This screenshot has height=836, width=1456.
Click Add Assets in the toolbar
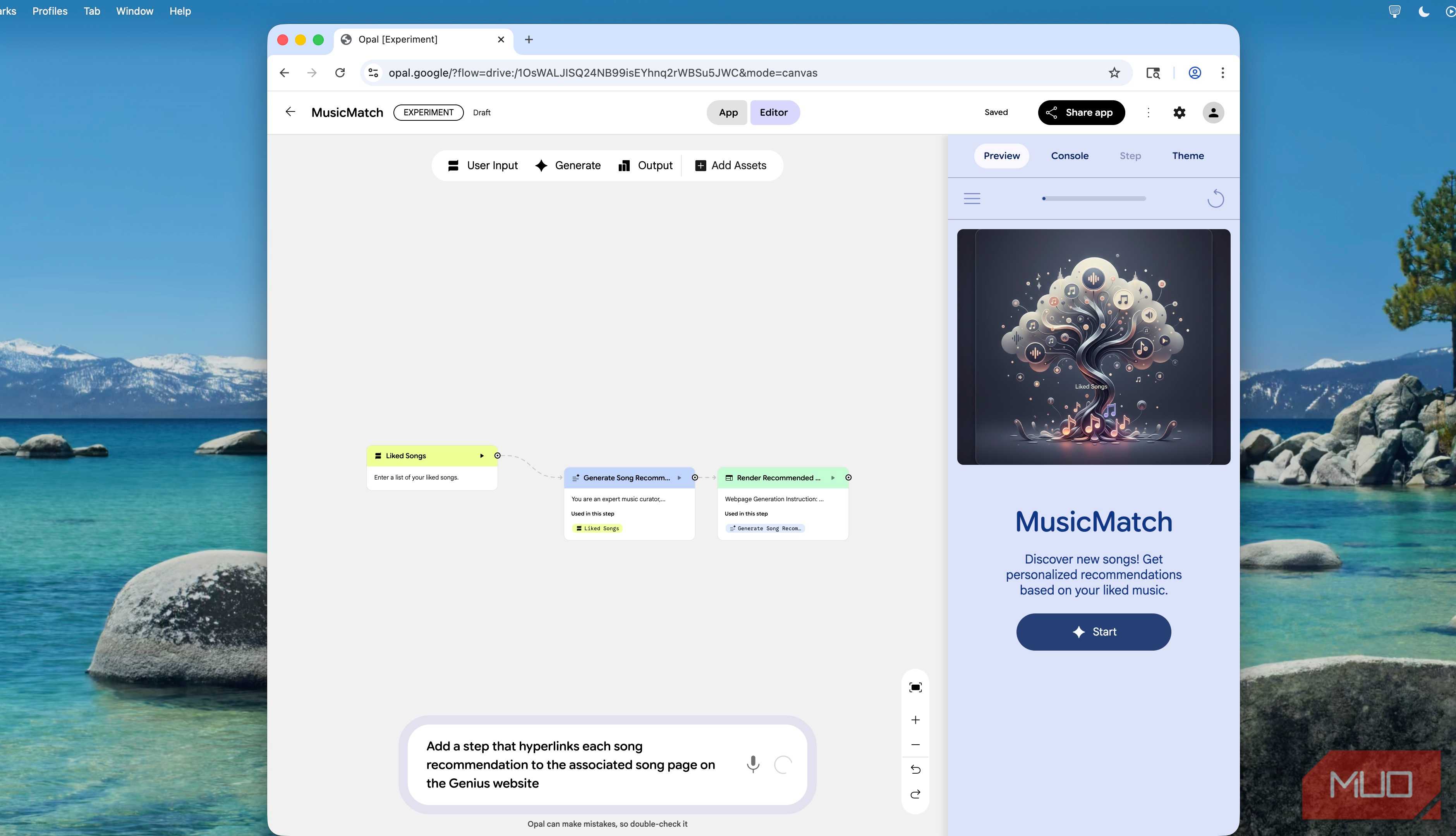point(731,165)
